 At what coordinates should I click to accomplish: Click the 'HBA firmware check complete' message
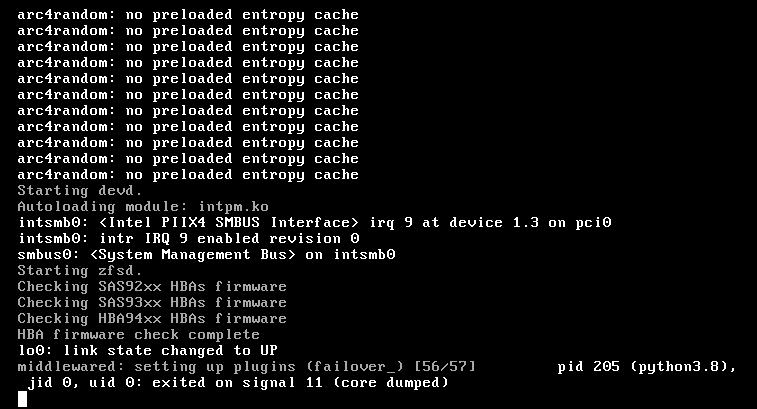tap(139, 334)
